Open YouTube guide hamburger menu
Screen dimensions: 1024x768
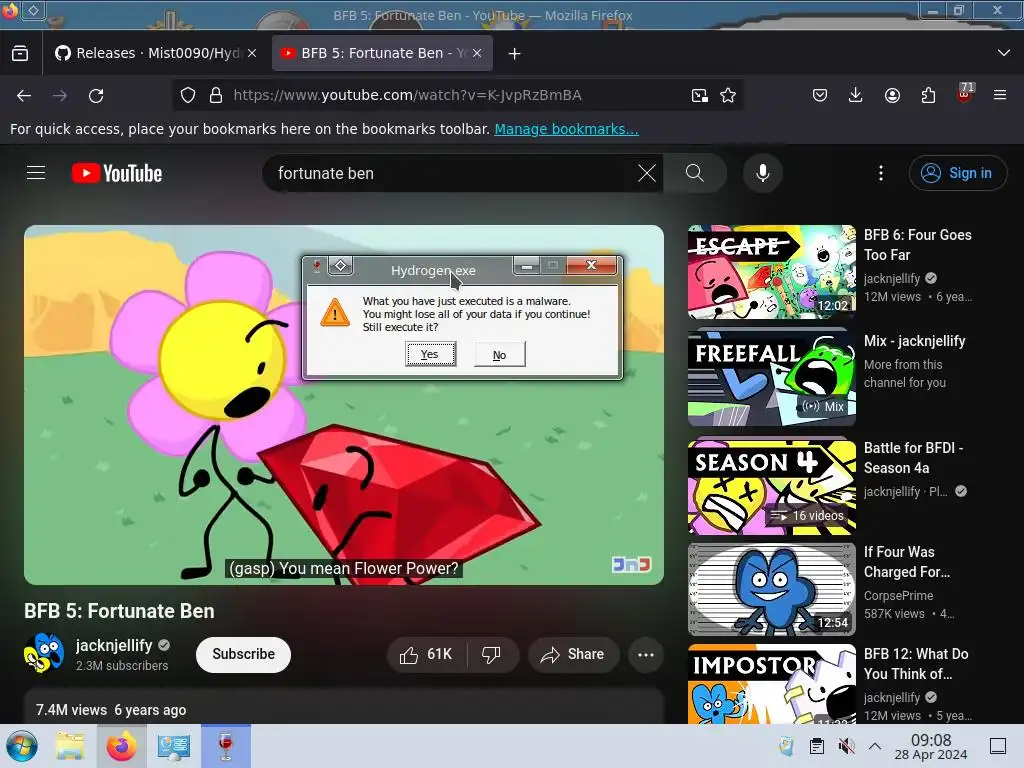[x=36, y=173]
